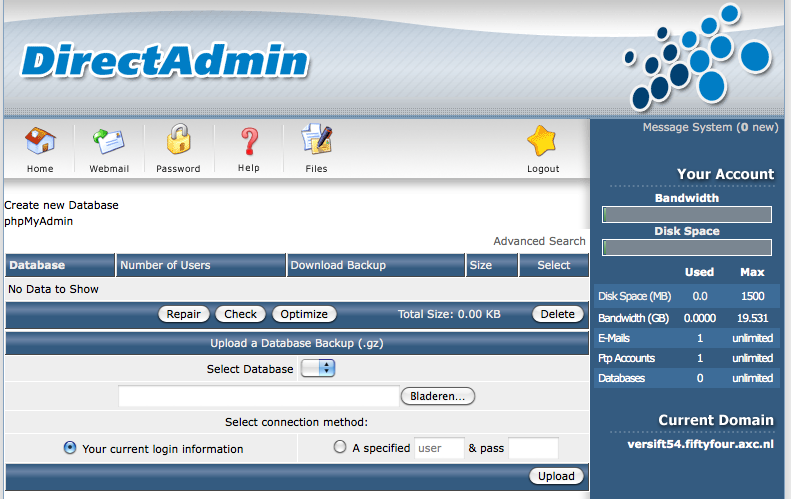Click the Delete button
This screenshot has height=499, width=791.
pos(557,314)
